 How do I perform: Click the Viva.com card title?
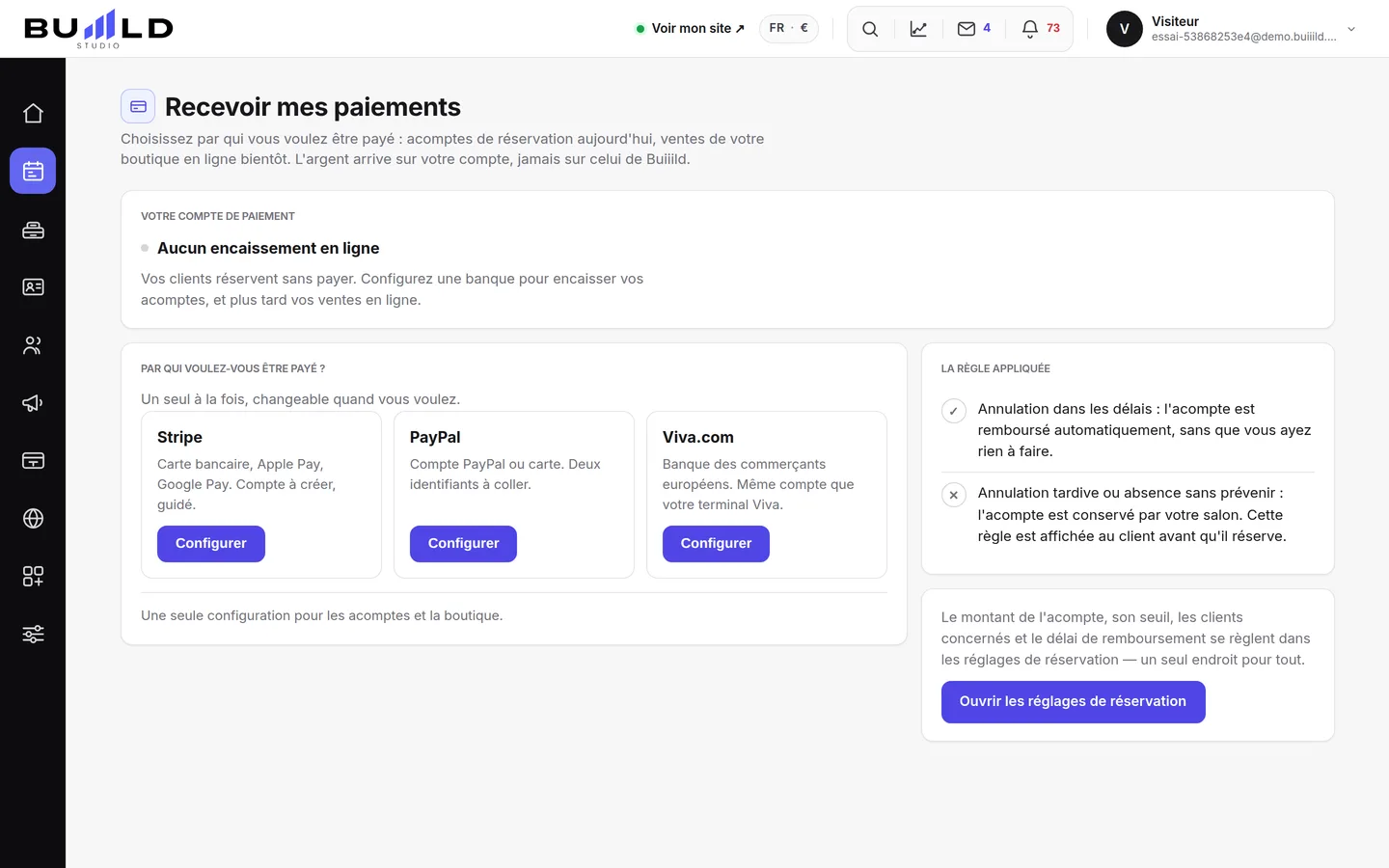point(698,437)
